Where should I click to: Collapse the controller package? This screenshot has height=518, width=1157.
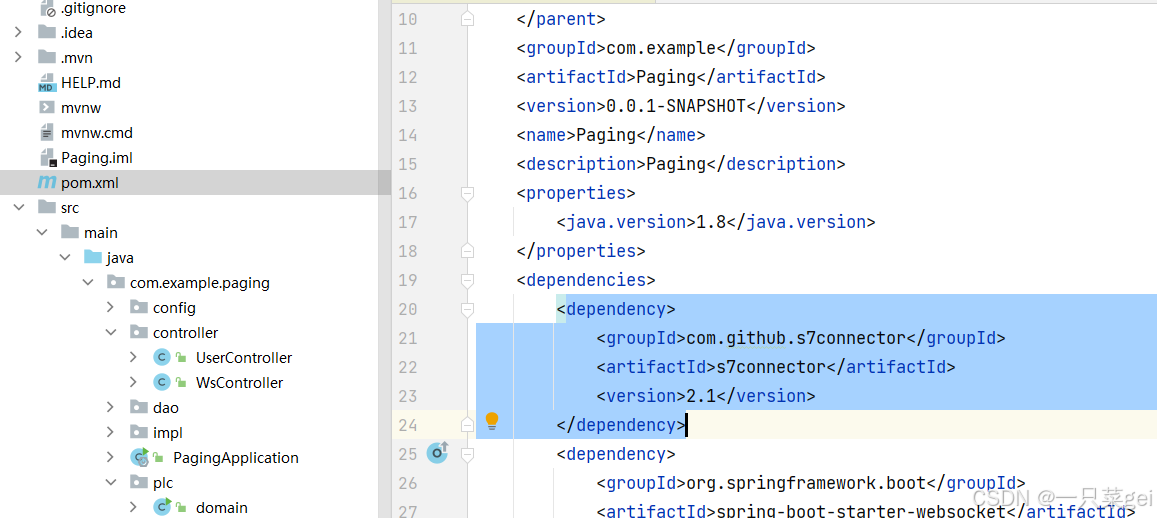point(111,333)
